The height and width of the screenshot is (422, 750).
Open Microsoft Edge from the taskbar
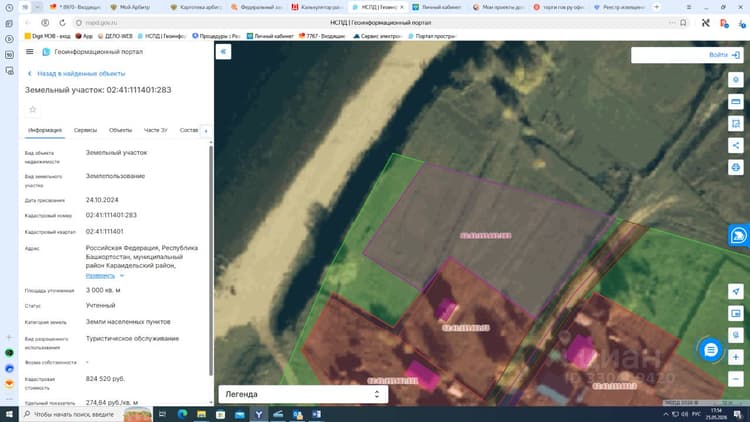[182, 414]
